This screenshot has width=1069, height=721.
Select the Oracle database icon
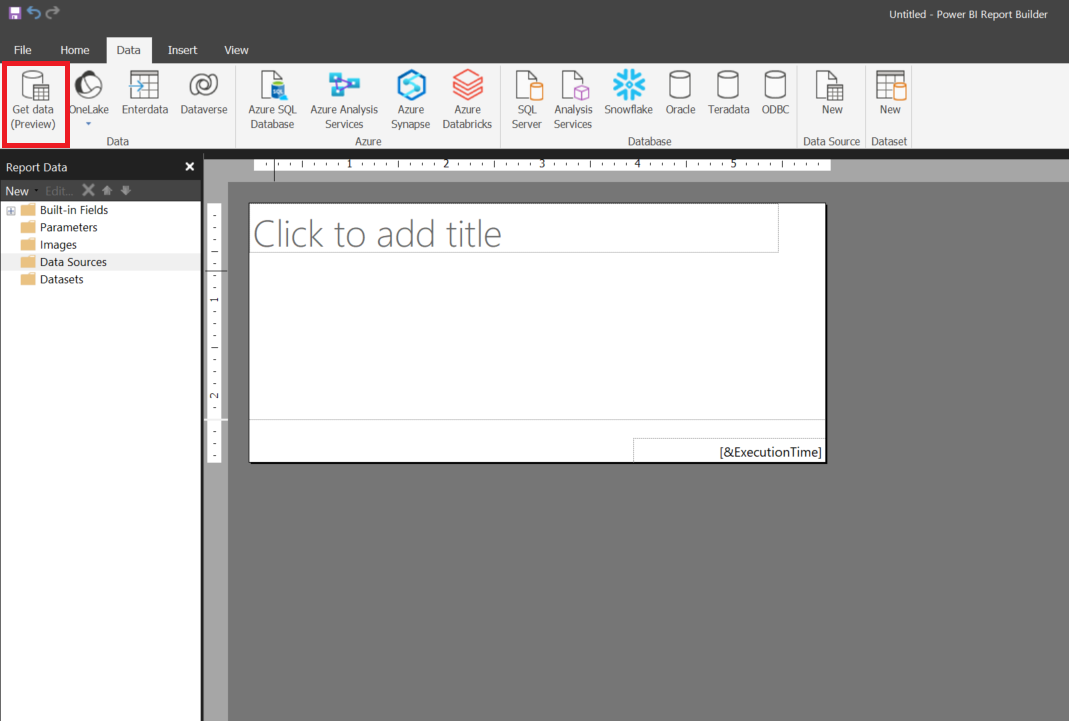[x=680, y=95]
